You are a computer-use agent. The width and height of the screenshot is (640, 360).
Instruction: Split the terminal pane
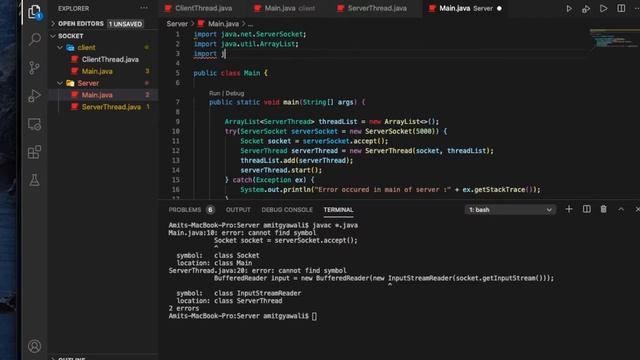click(x=587, y=209)
